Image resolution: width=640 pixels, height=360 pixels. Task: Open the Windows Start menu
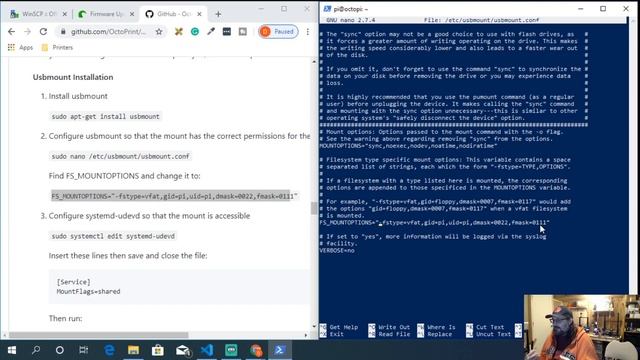(11, 350)
